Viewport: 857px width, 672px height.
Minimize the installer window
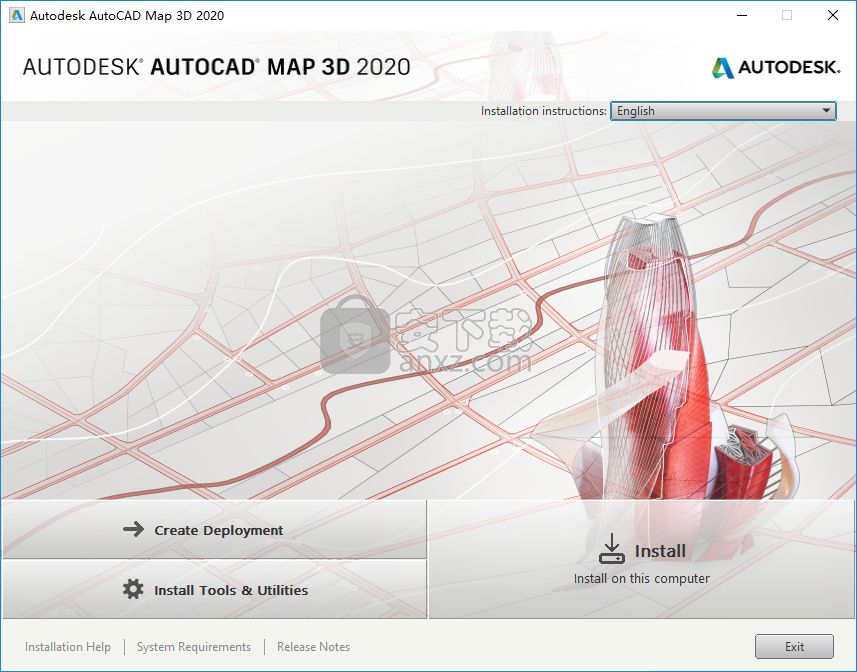[x=742, y=15]
